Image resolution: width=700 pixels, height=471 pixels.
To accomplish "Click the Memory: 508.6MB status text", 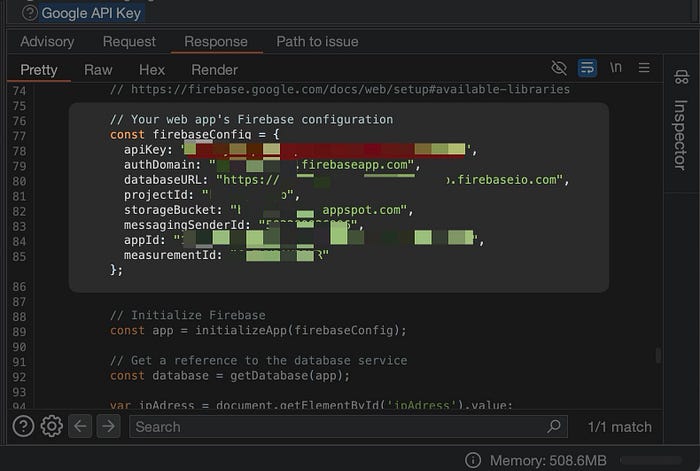I will (548, 460).
